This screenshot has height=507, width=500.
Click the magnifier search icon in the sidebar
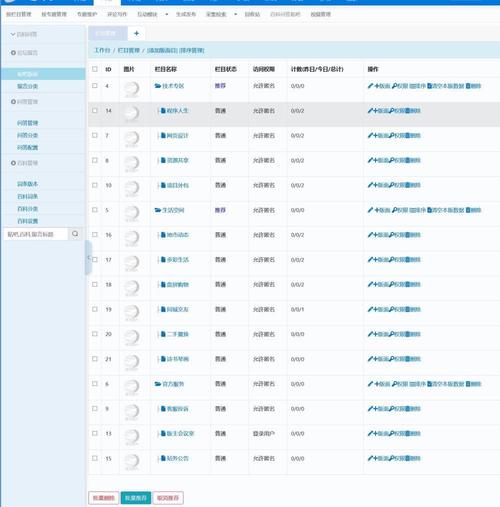coord(75,234)
